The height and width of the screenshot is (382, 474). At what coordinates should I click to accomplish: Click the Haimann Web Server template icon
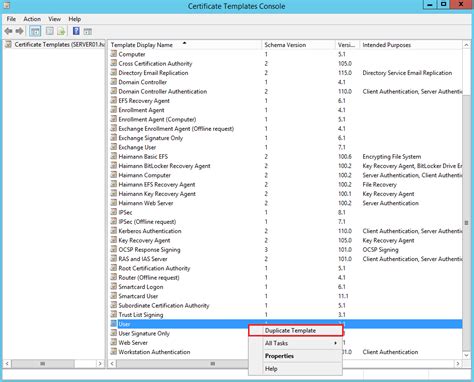pyautogui.click(x=114, y=203)
